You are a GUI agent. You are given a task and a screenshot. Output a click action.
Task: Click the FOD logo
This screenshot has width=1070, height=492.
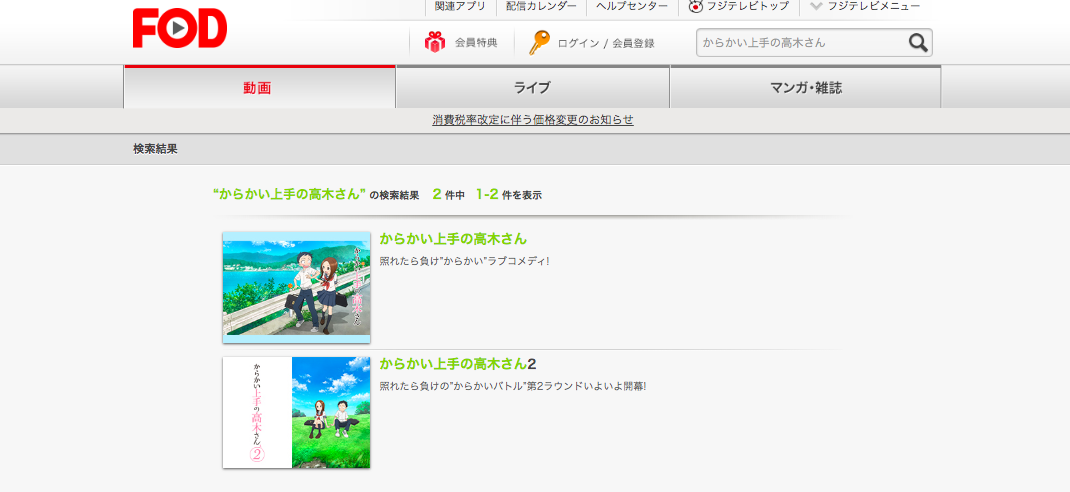[179, 28]
